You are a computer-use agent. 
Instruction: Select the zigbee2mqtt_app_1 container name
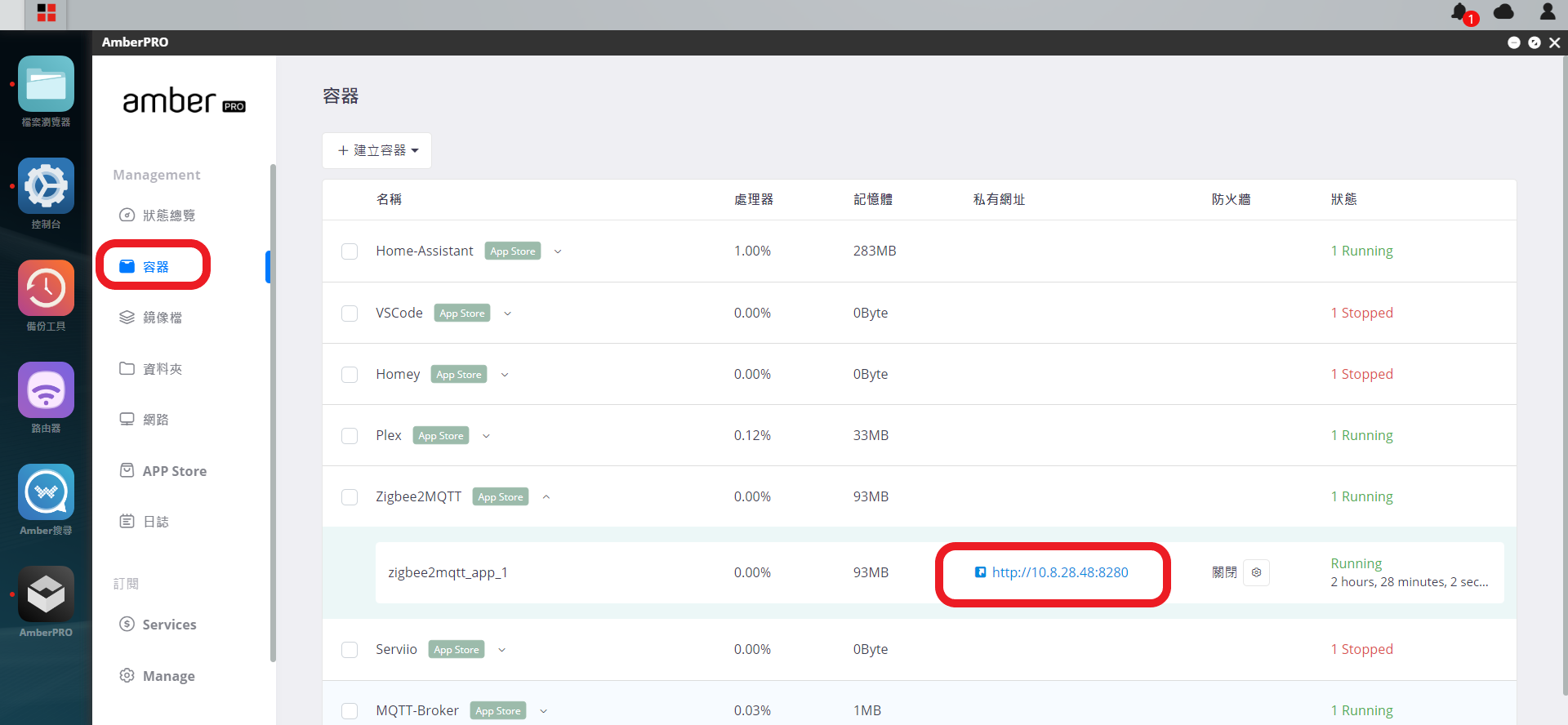448,572
